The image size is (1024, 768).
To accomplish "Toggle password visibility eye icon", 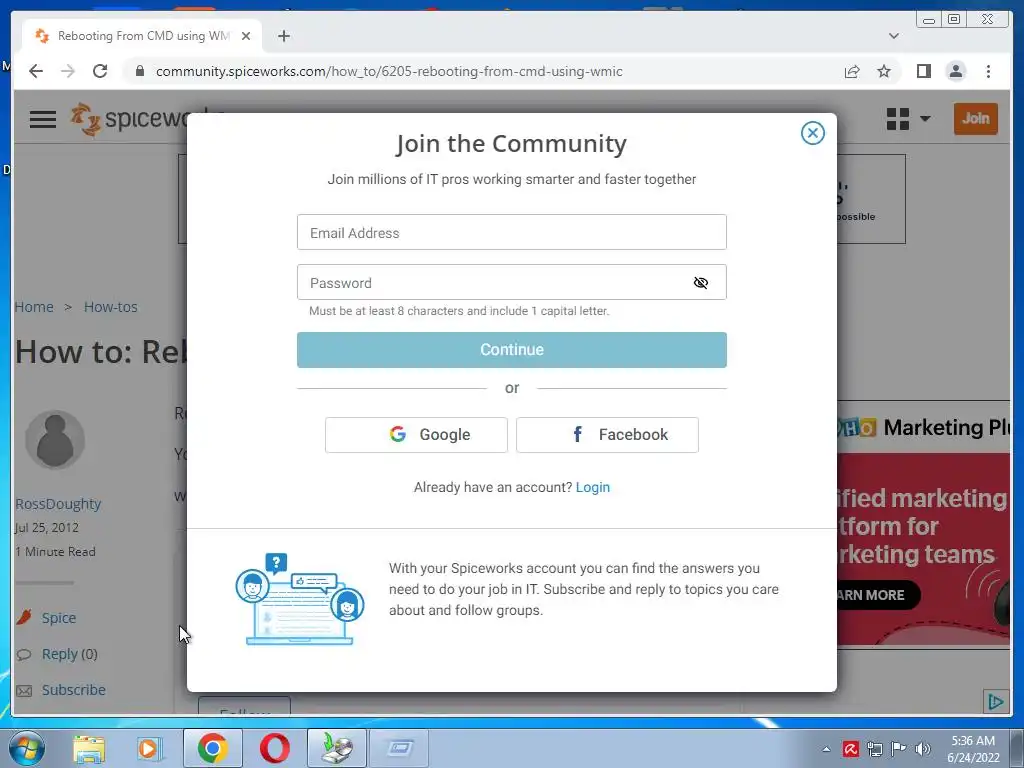I will click(701, 283).
